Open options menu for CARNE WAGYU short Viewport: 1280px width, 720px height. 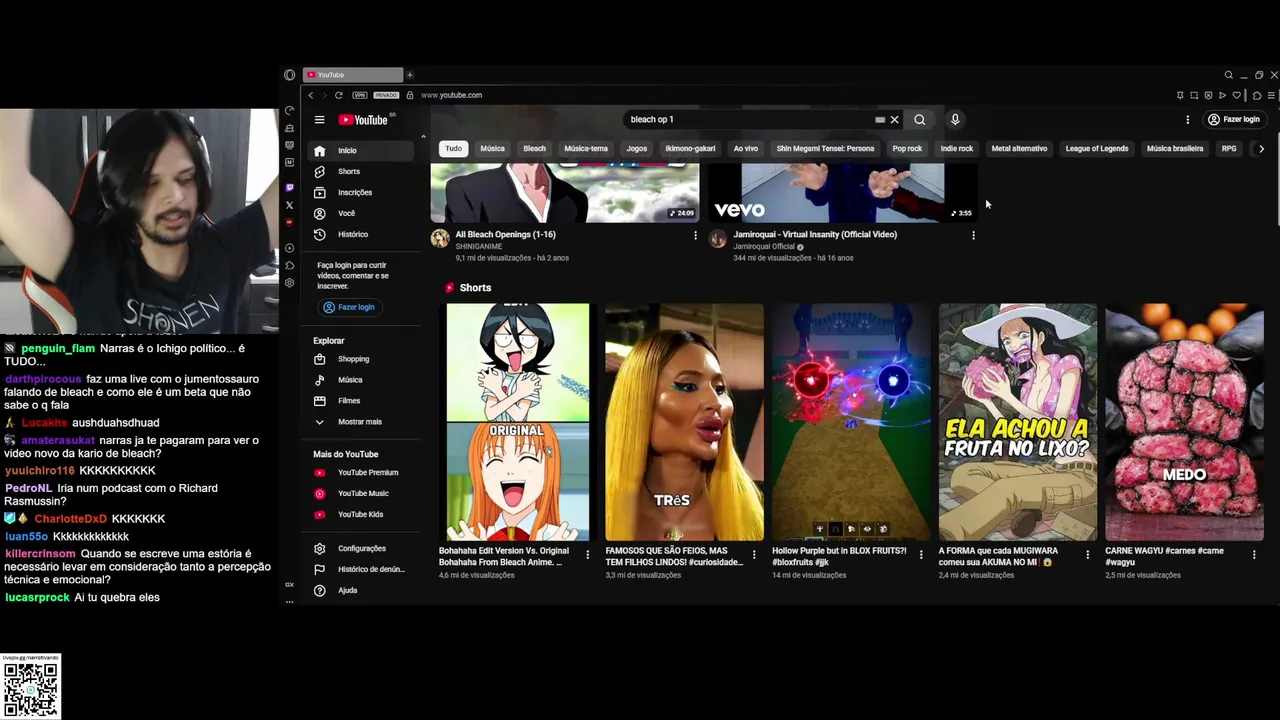point(1254,554)
